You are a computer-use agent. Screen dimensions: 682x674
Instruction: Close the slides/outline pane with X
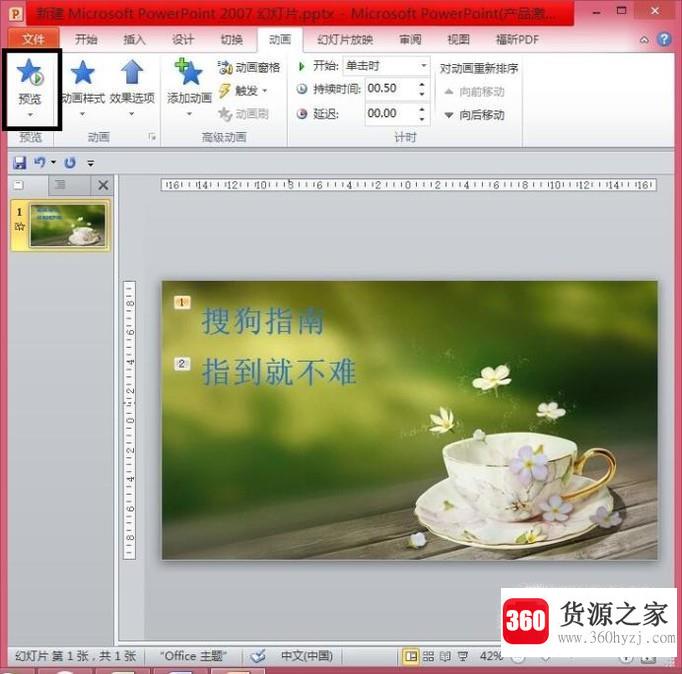pyautogui.click(x=103, y=185)
